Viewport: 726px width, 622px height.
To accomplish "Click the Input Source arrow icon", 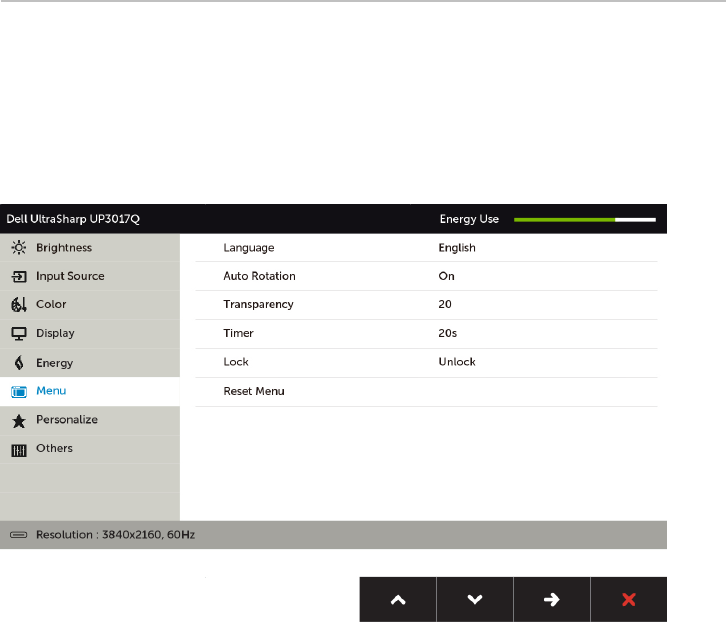I will 19,277.
